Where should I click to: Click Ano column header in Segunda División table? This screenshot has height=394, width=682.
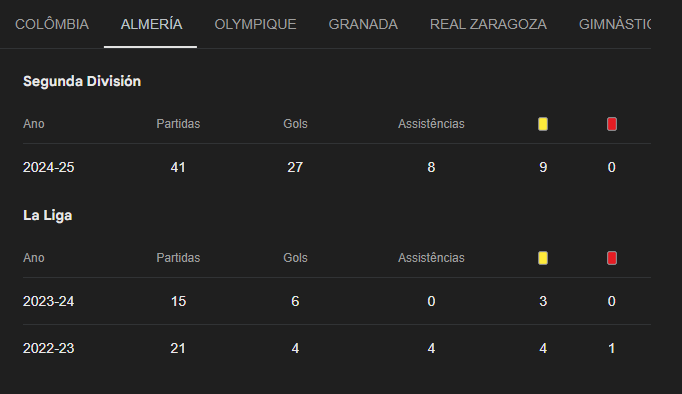click(33, 124)
